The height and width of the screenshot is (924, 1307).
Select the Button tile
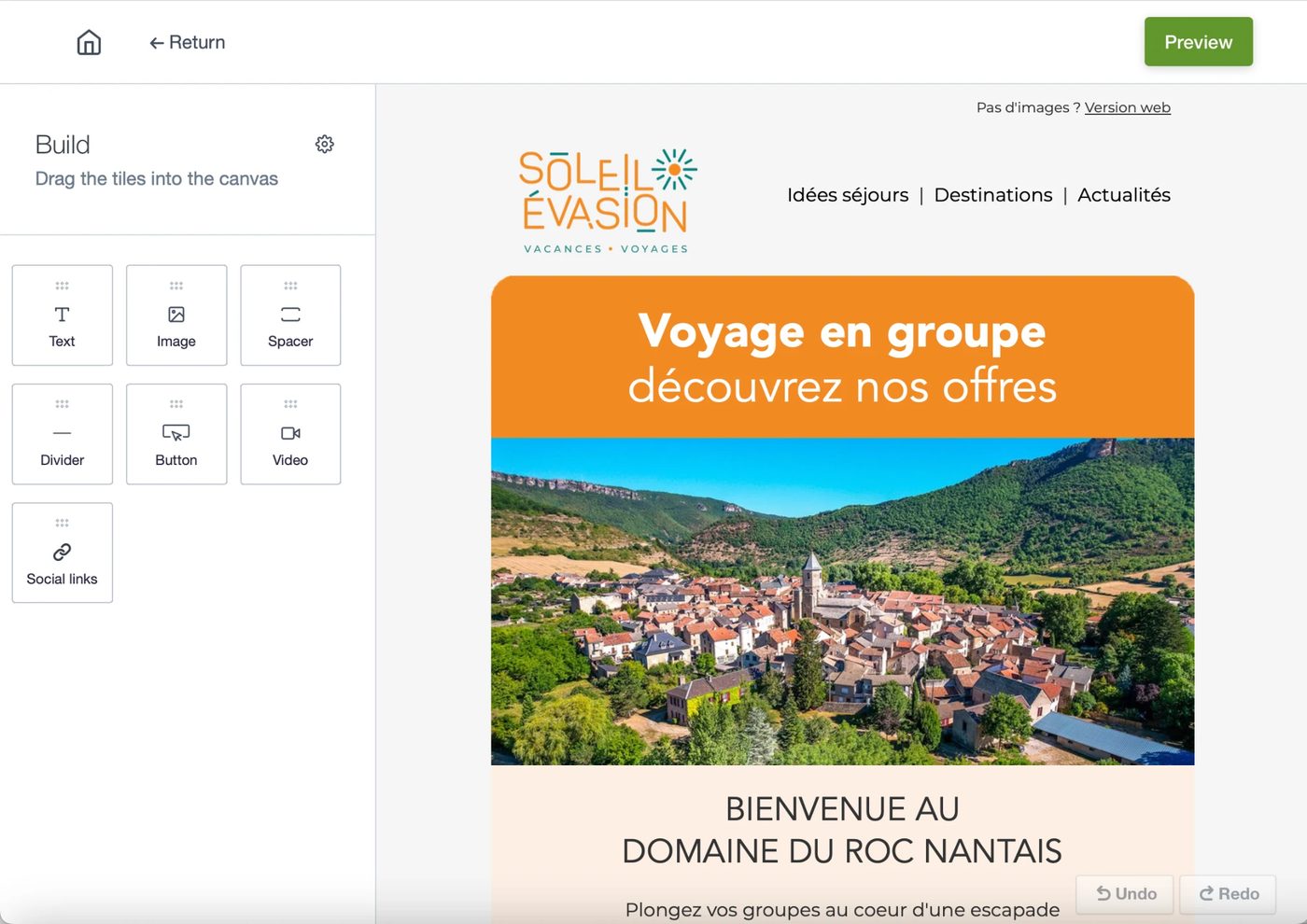tap(176, 434)
